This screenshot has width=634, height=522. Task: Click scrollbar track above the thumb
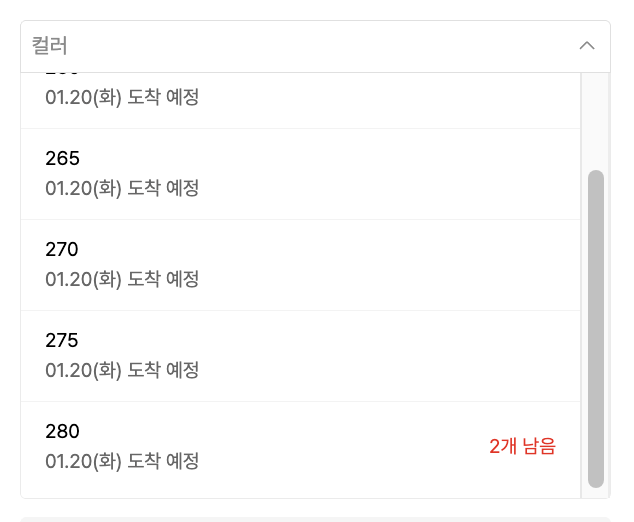tap(596, 120)
